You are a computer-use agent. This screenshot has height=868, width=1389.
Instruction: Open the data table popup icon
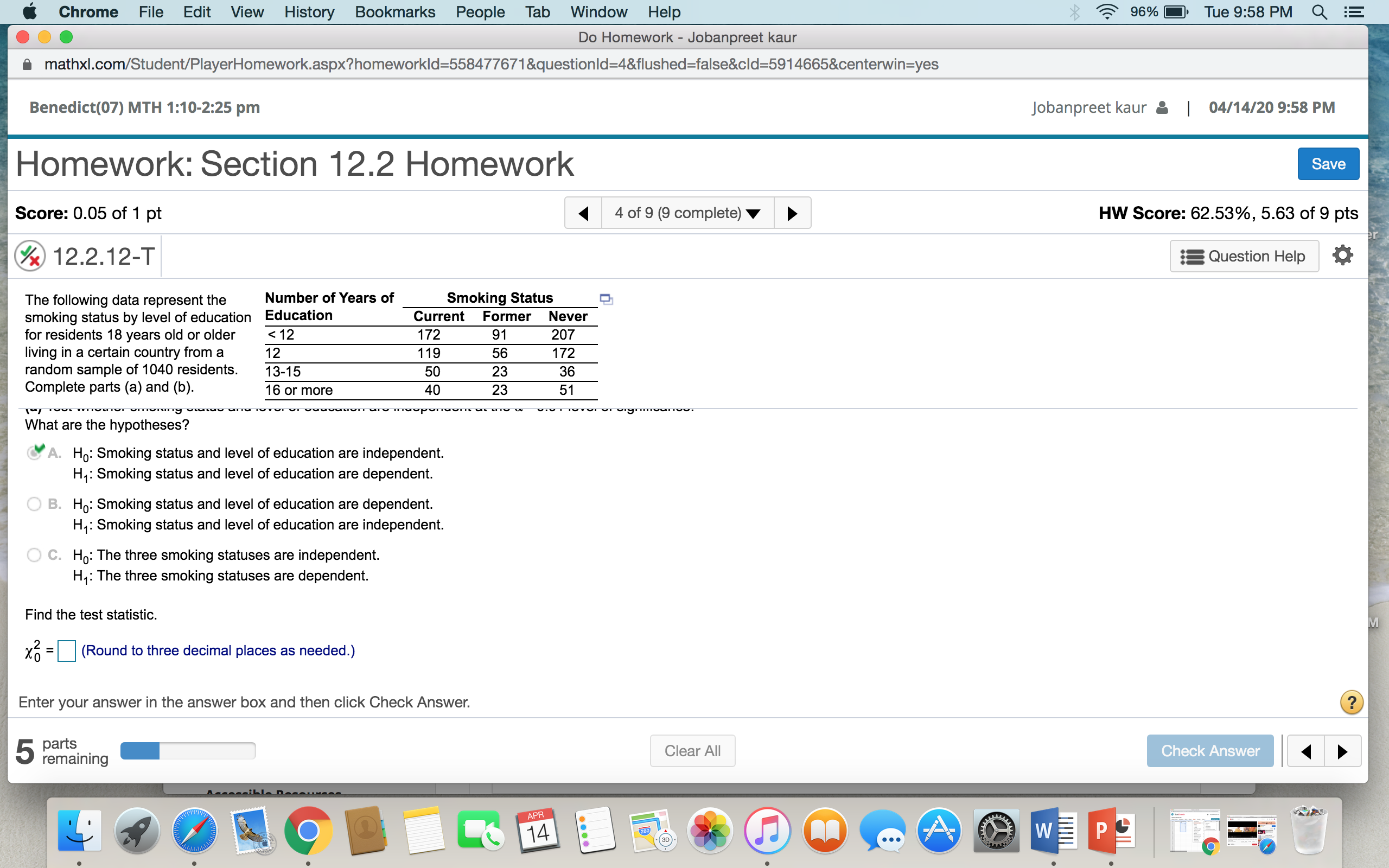point(606,299)
